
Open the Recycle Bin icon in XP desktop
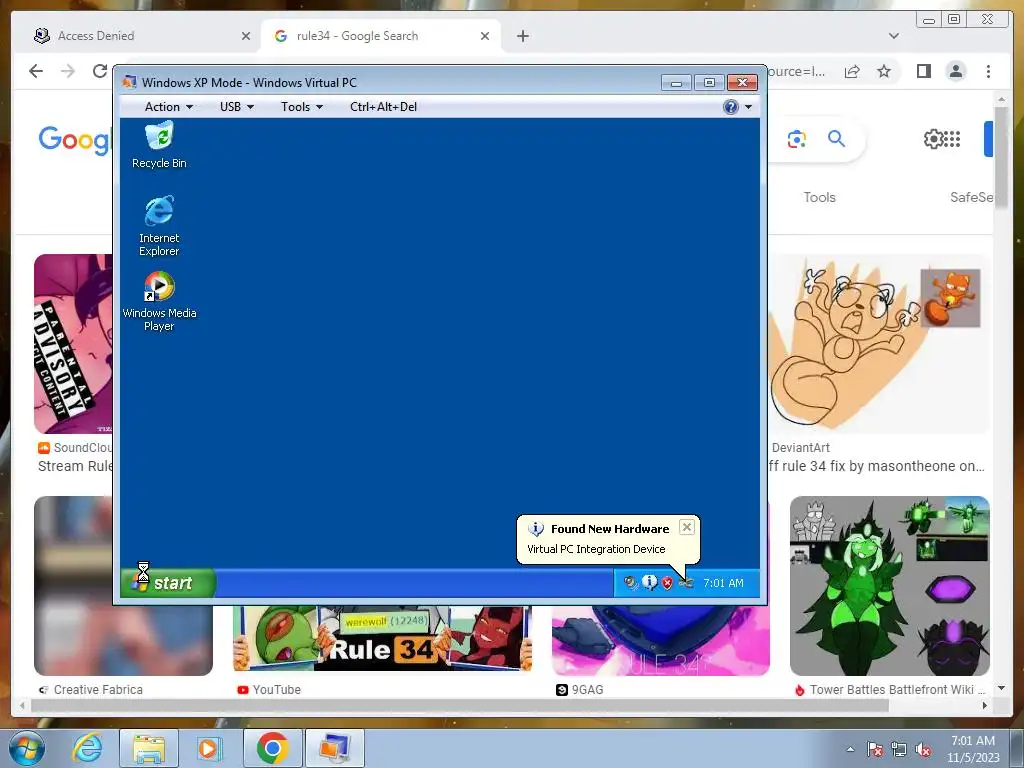pos(159,146)
